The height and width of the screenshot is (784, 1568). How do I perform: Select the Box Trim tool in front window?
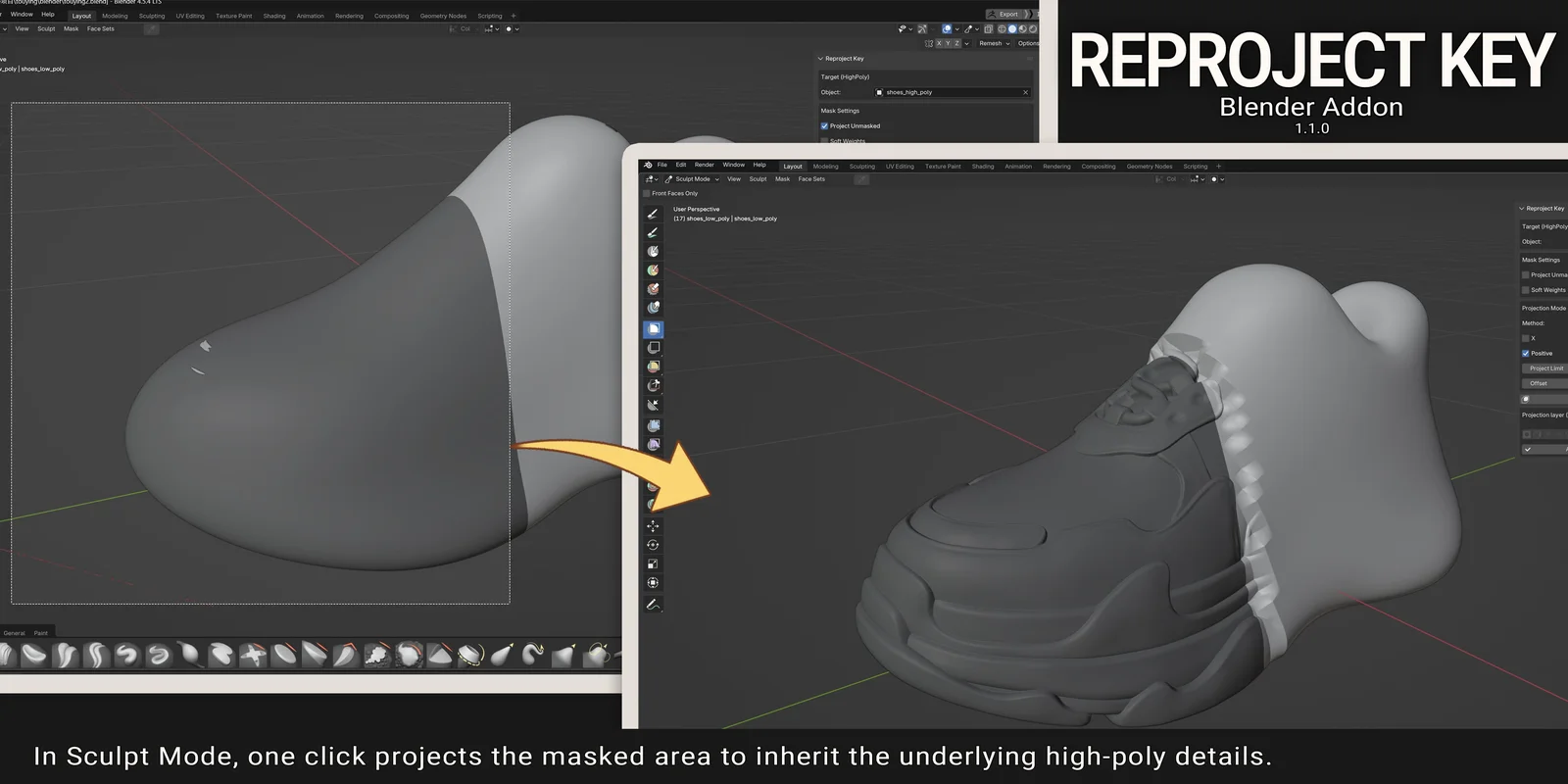point(654,385)
